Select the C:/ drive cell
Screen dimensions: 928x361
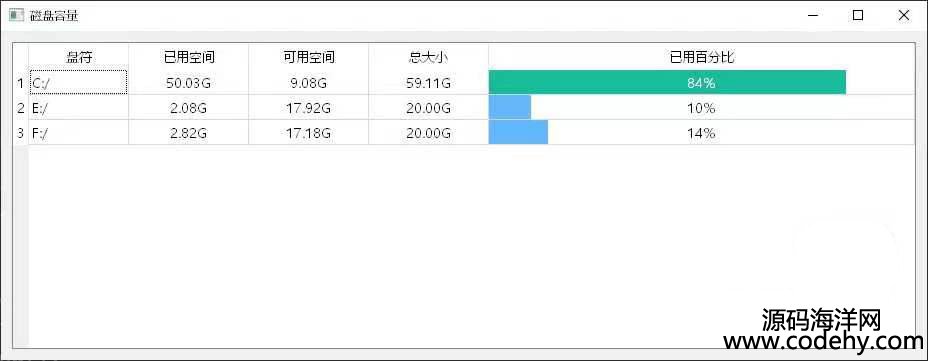click(x=79, y=82)
